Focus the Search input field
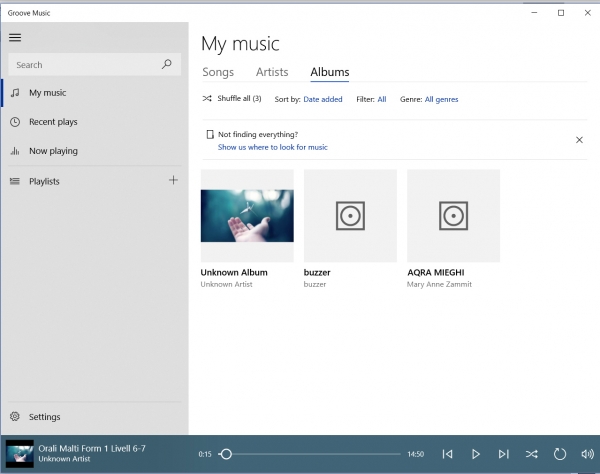 click(95, 65)
